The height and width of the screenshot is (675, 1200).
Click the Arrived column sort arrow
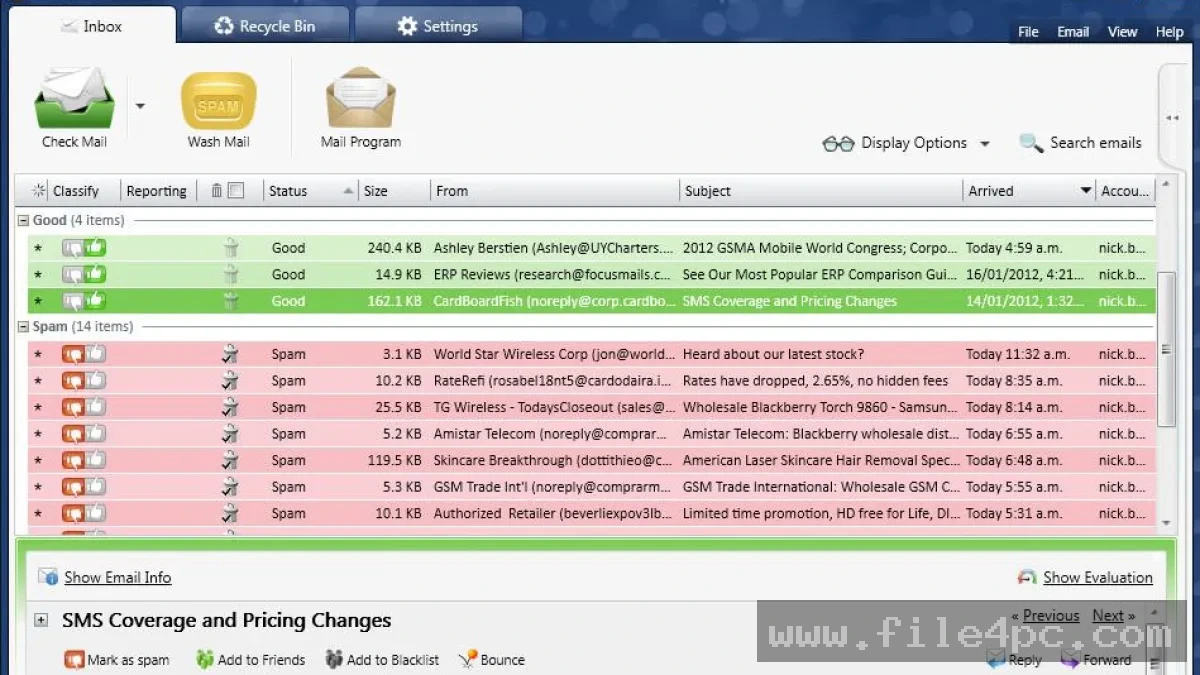[x=1085, y=190]
